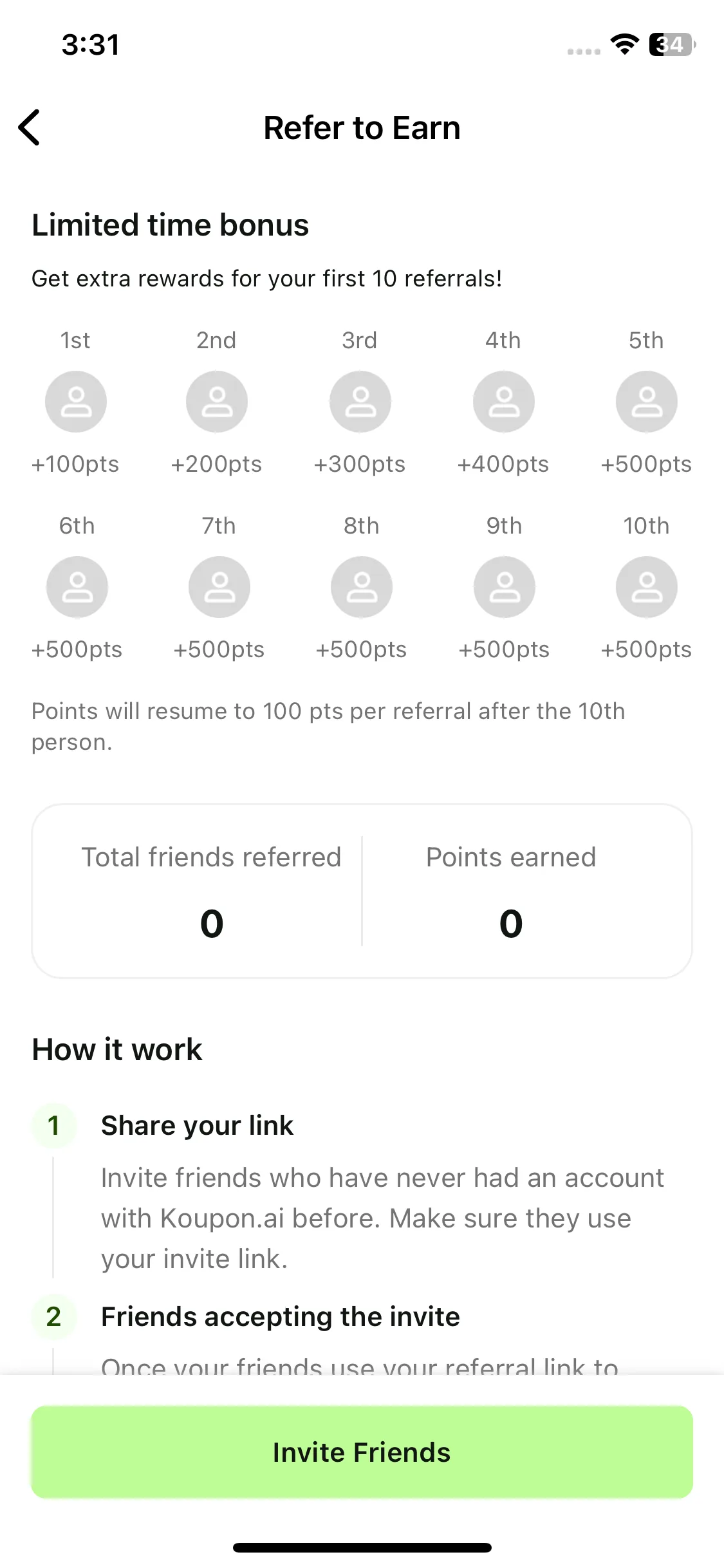
Task: Tap the Total friends referred counter
Action: pyautogui.click(x=211, y=891)
